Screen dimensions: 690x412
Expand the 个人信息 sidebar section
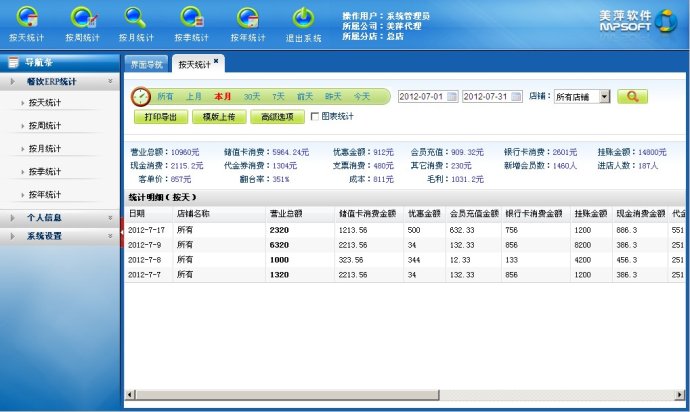(x=110, y=217)
